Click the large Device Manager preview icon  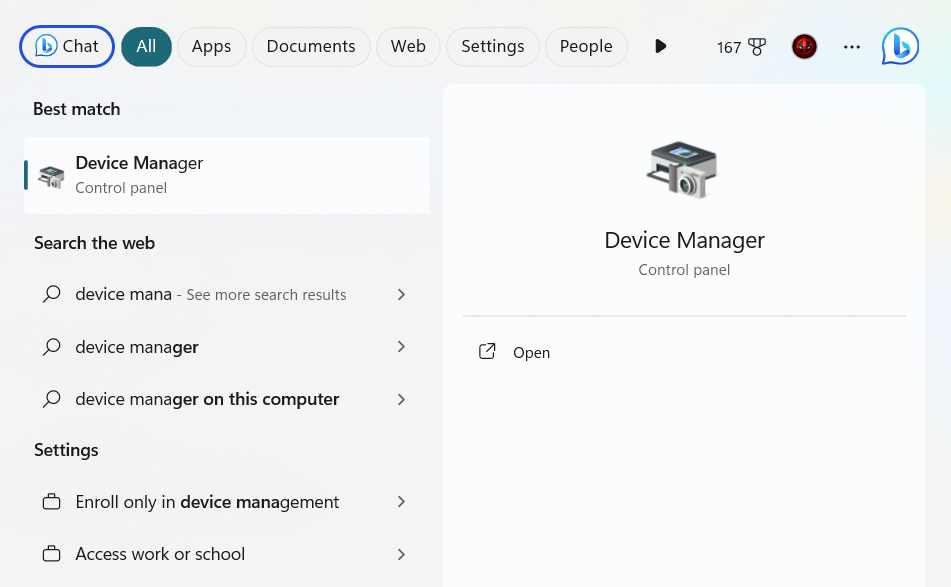(x=684, y=169)
